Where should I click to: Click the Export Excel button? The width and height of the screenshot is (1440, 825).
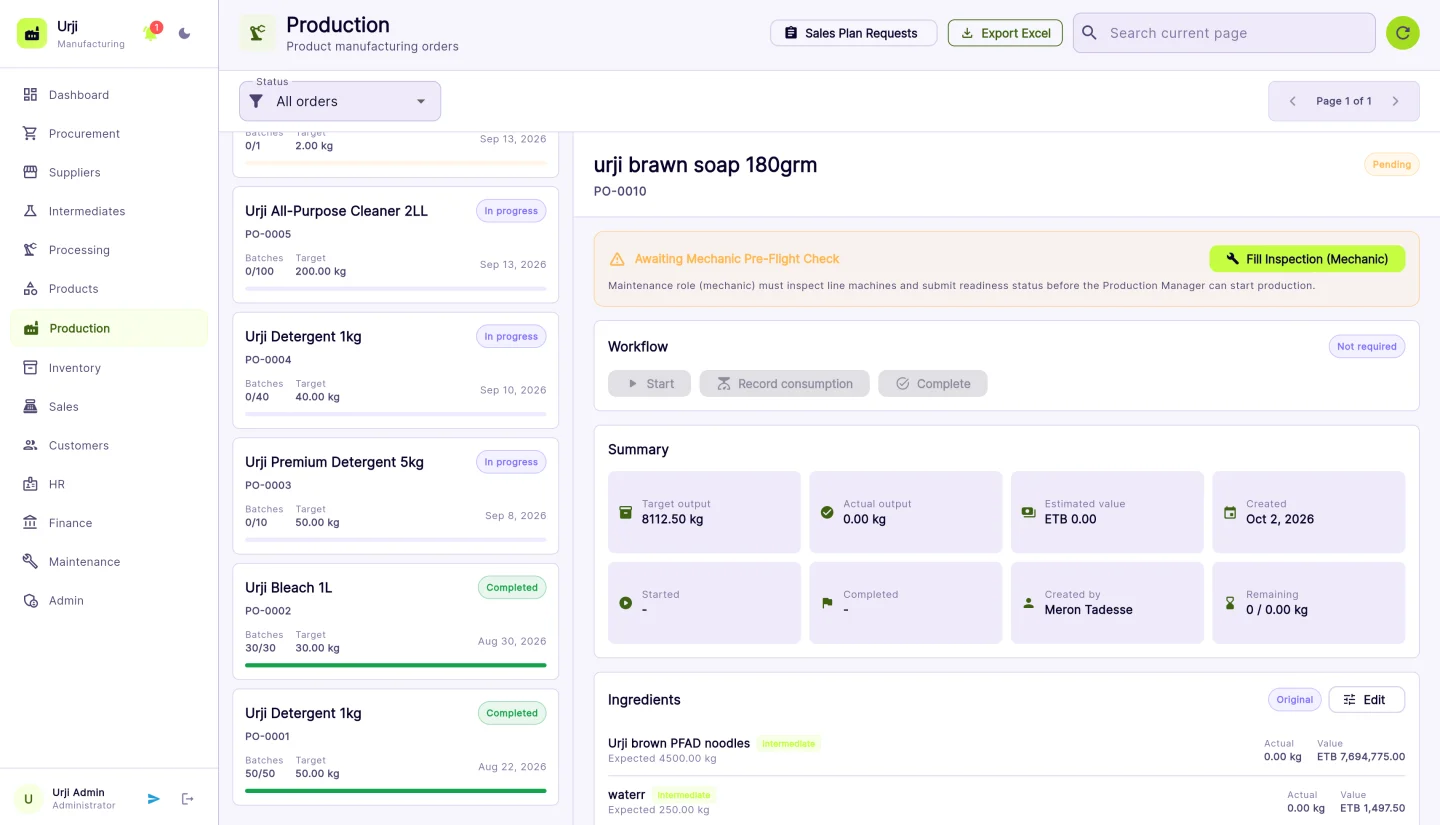pos(1005,33)
